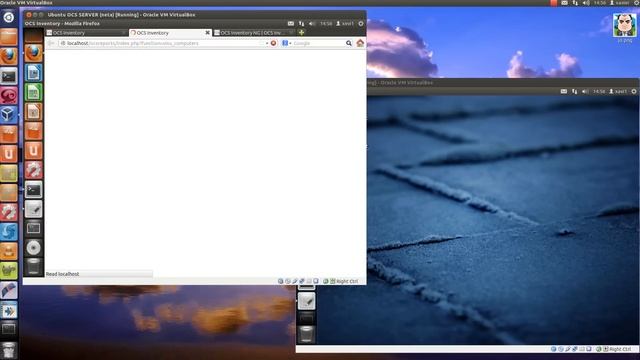Open Ubuntu One on the host launcher
Screen dimensions: 640x360
coord(9,154)
